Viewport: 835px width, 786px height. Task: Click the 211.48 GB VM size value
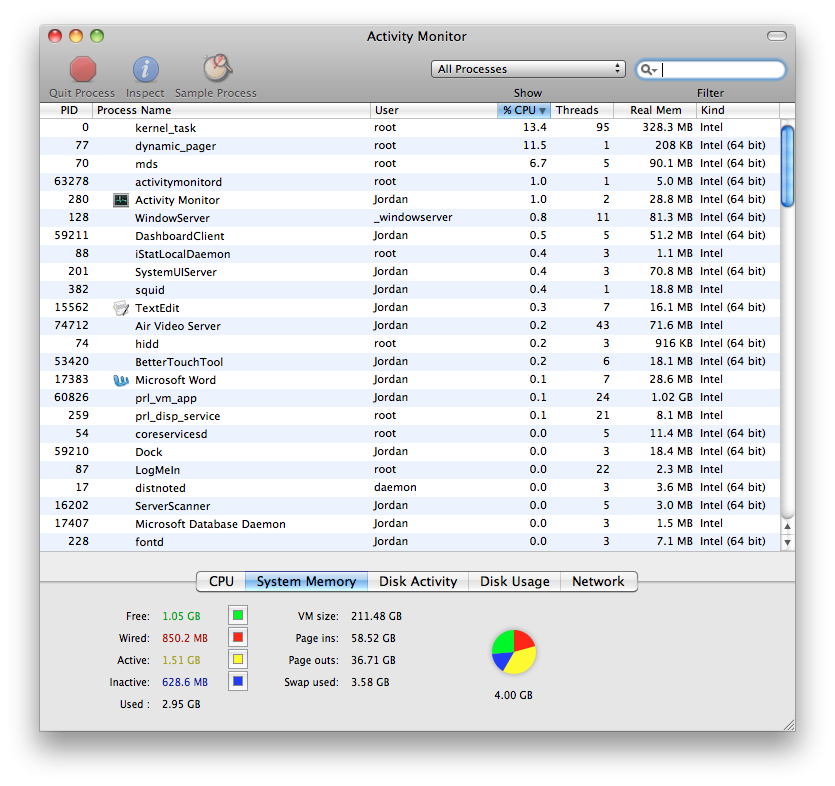coord(376,616)
